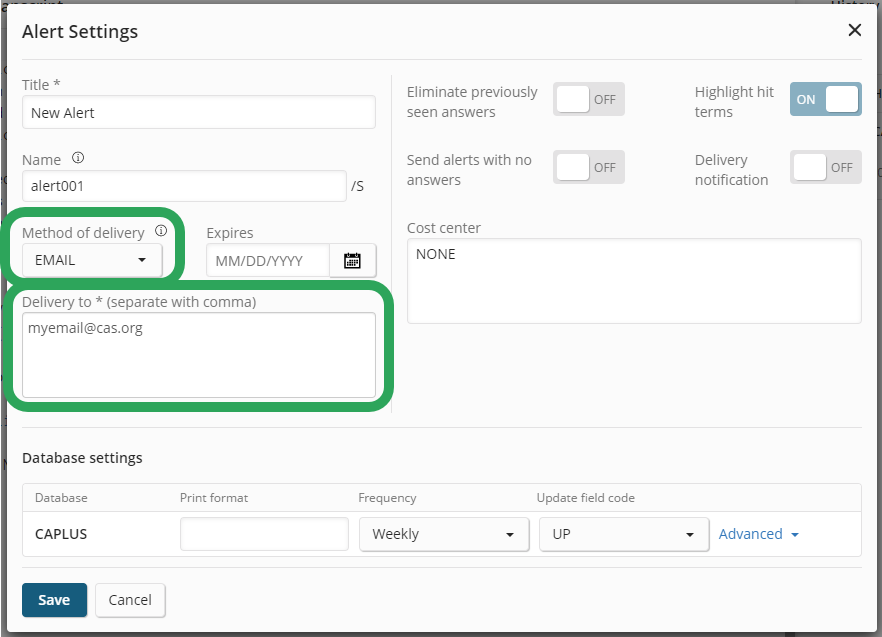Click the Print format input field

264,534
